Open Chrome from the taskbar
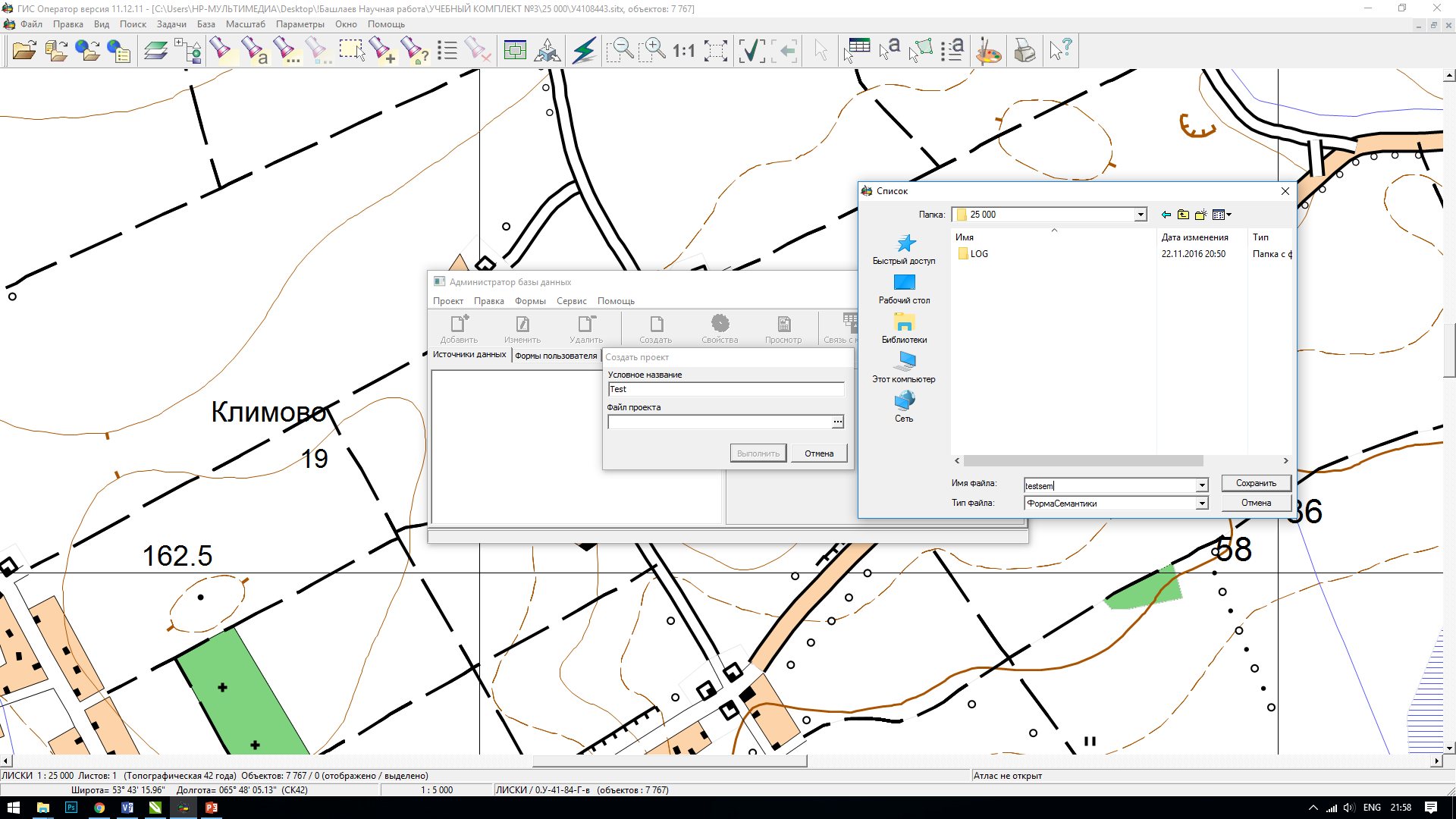This screenshot has height=819, width=1456. pos(99,808)
